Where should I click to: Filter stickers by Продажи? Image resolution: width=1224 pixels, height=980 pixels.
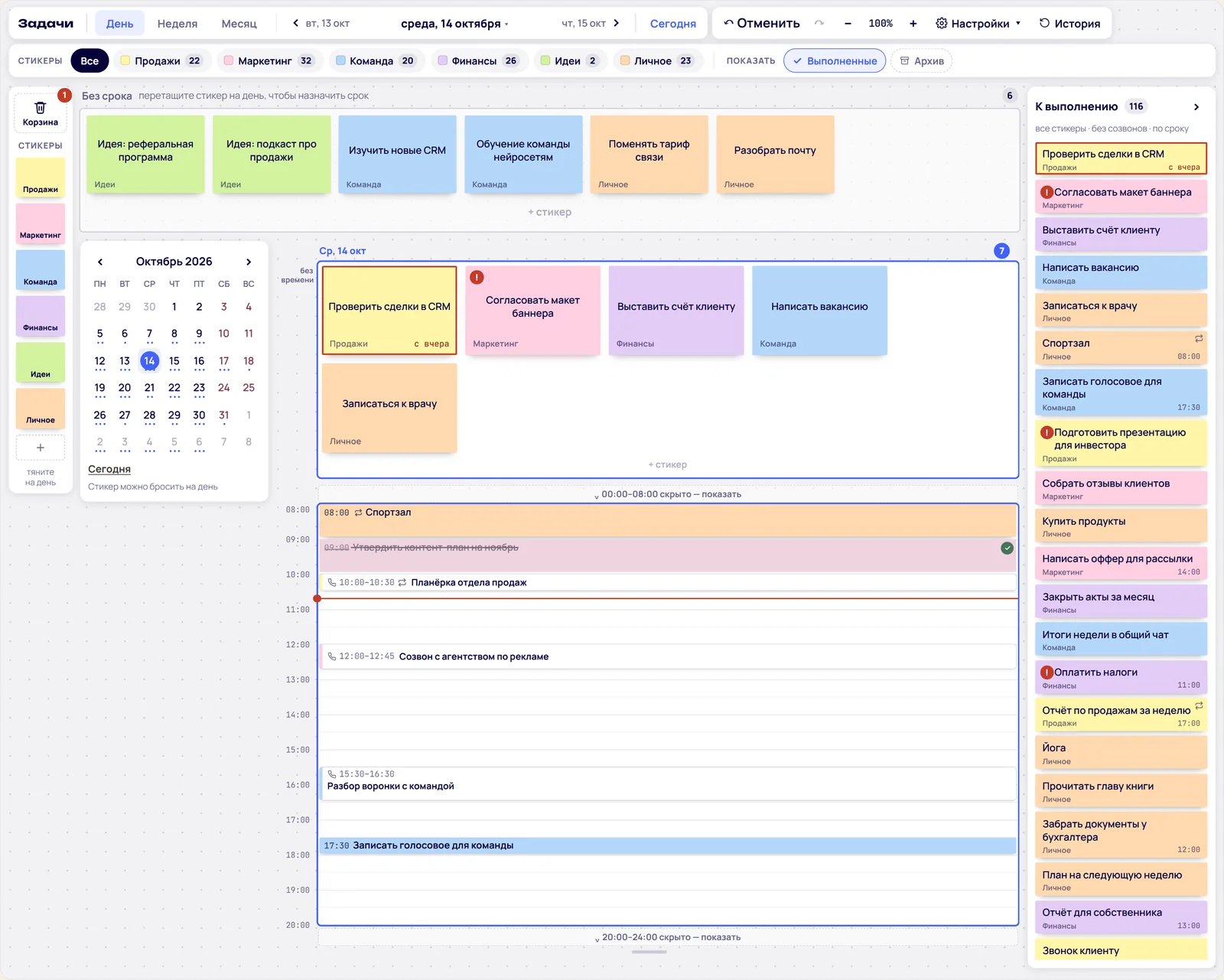161,61
